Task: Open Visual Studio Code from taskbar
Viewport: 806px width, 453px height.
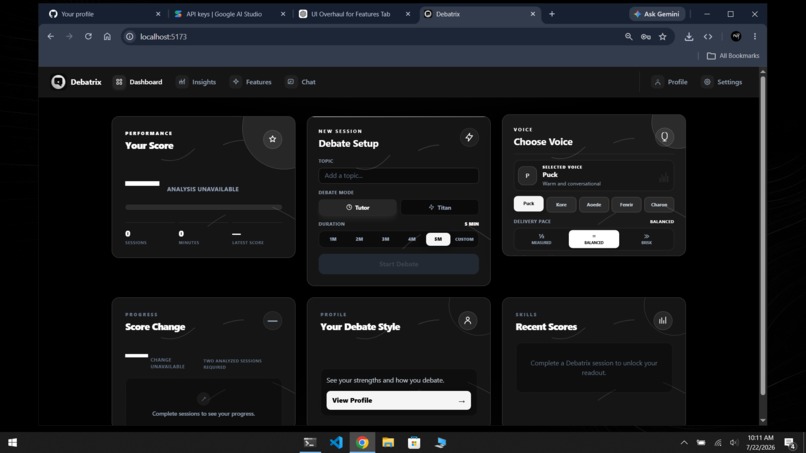Action: tap(336, 443)
